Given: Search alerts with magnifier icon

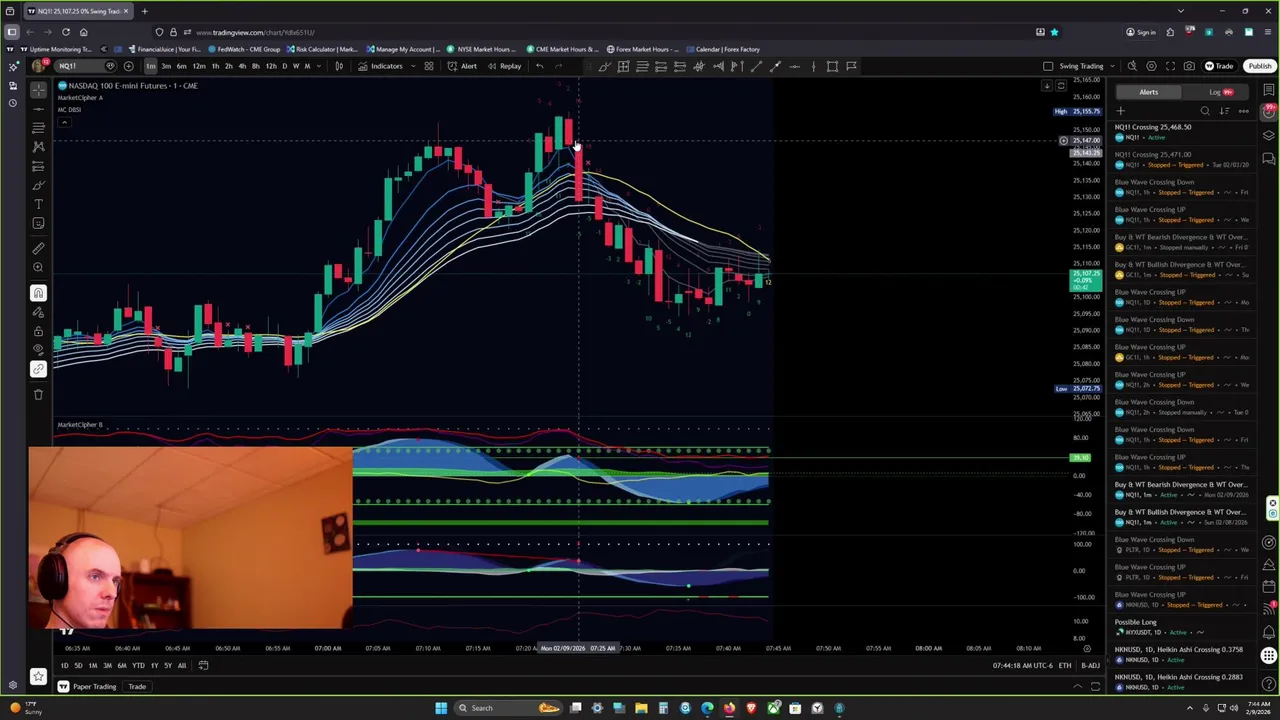Looking at the screenshot, I should coord(1205,111).
